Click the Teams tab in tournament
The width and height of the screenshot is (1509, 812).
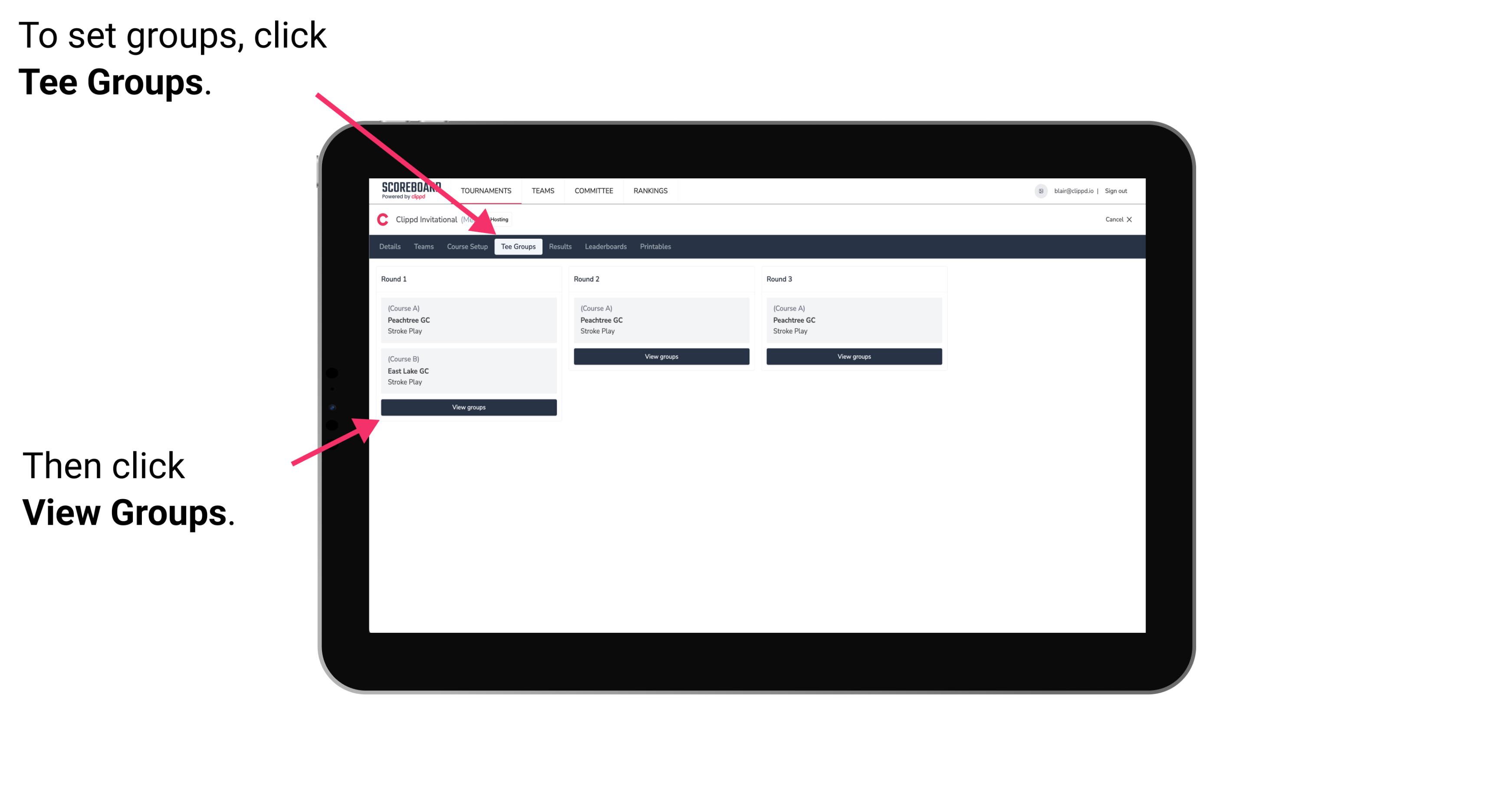point(421,246)
